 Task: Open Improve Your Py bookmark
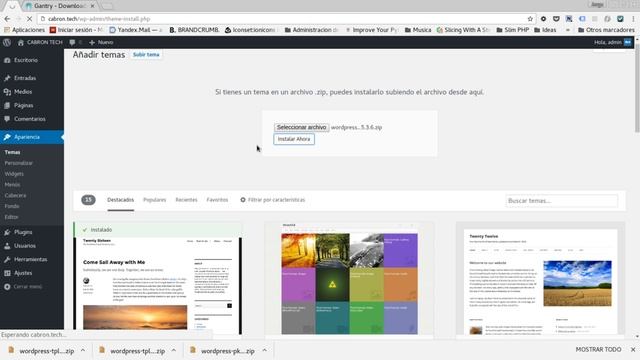(x=372, y=30)
